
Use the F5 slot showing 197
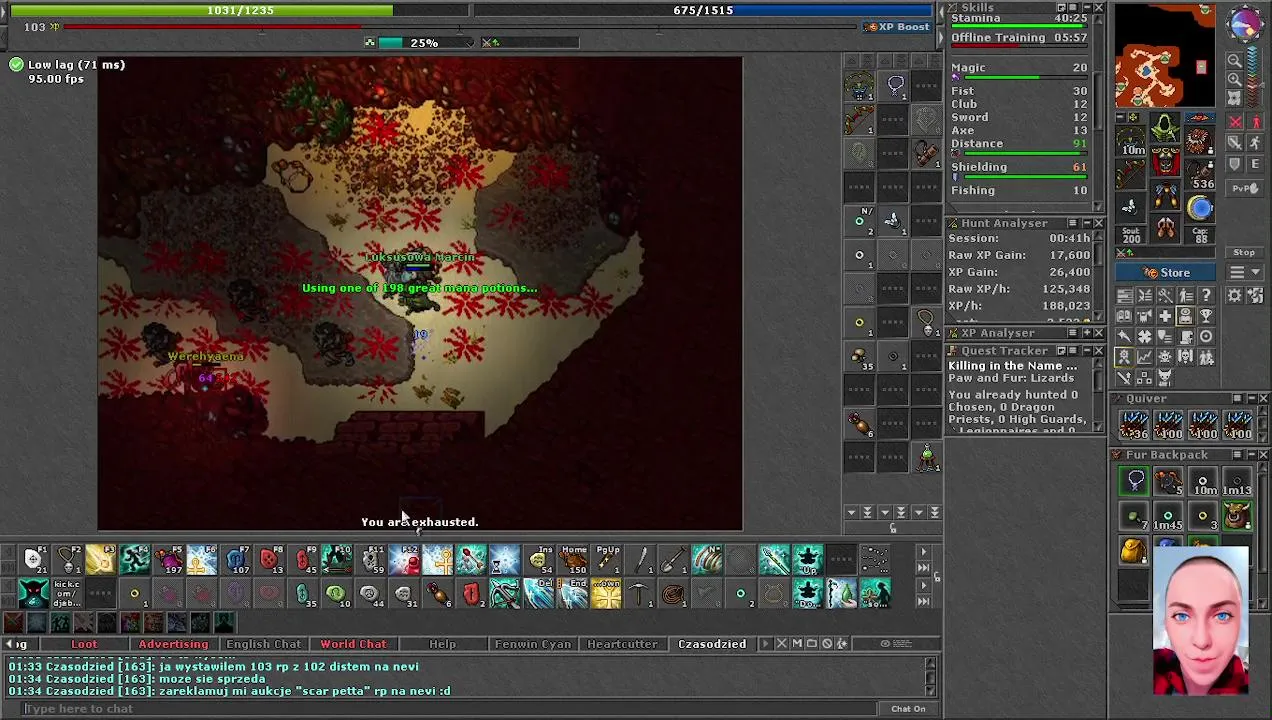[x=168, y=560]
